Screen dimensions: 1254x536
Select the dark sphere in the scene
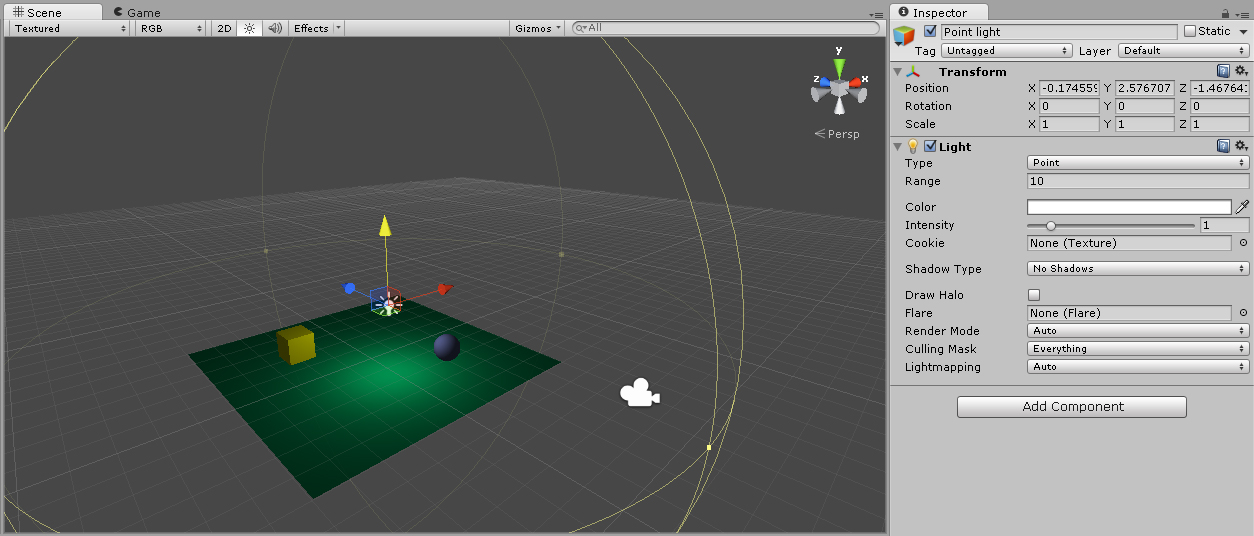[x=446, y=347]
